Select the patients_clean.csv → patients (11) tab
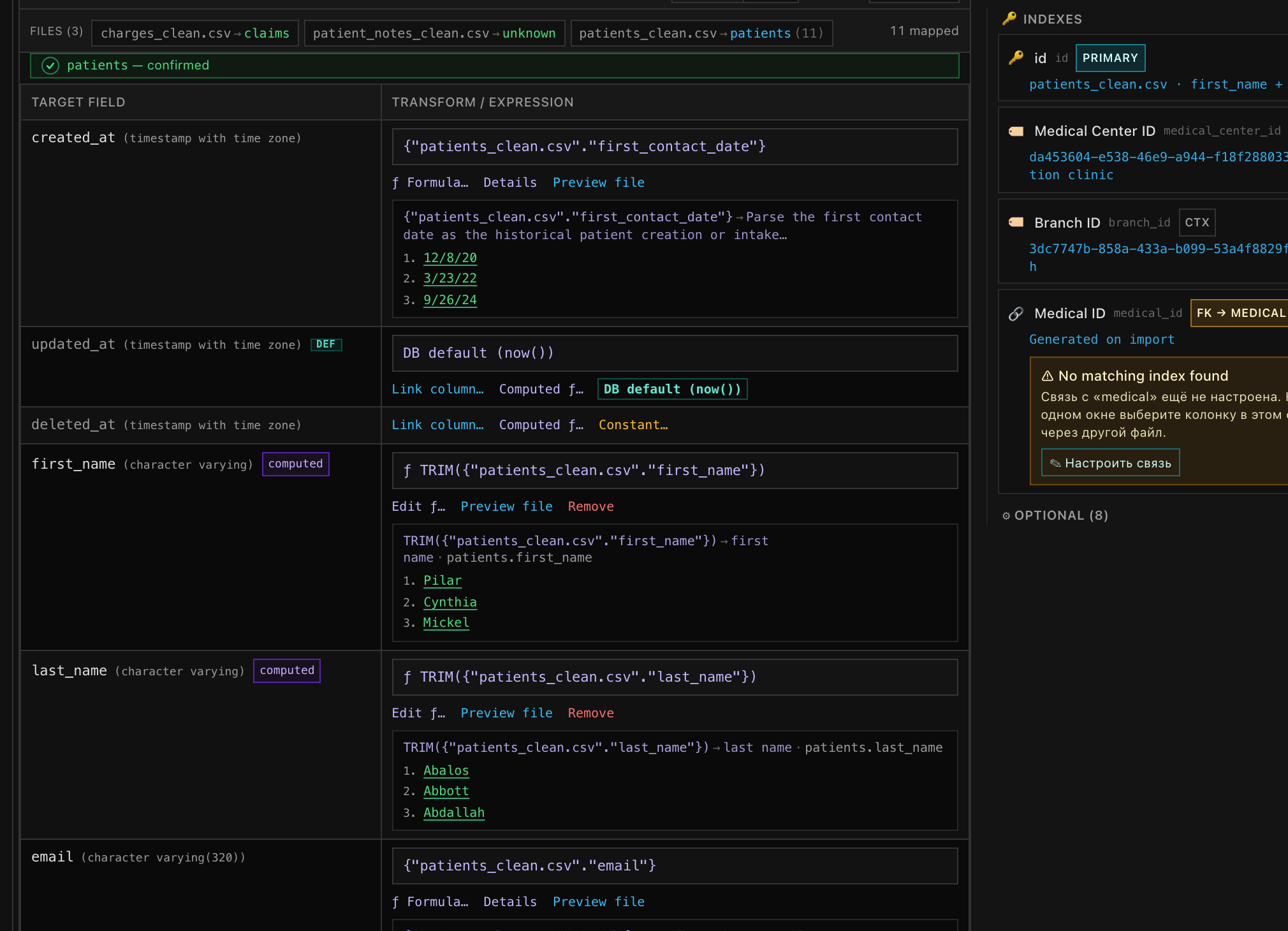 pos(701,33)
